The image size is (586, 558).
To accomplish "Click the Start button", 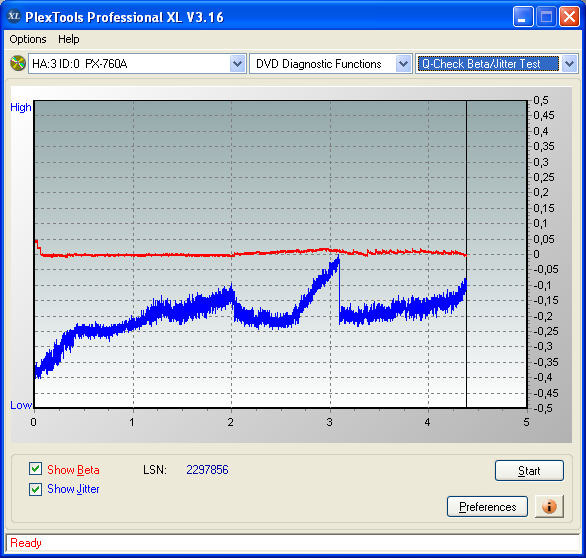I will [x=529, y=471].
